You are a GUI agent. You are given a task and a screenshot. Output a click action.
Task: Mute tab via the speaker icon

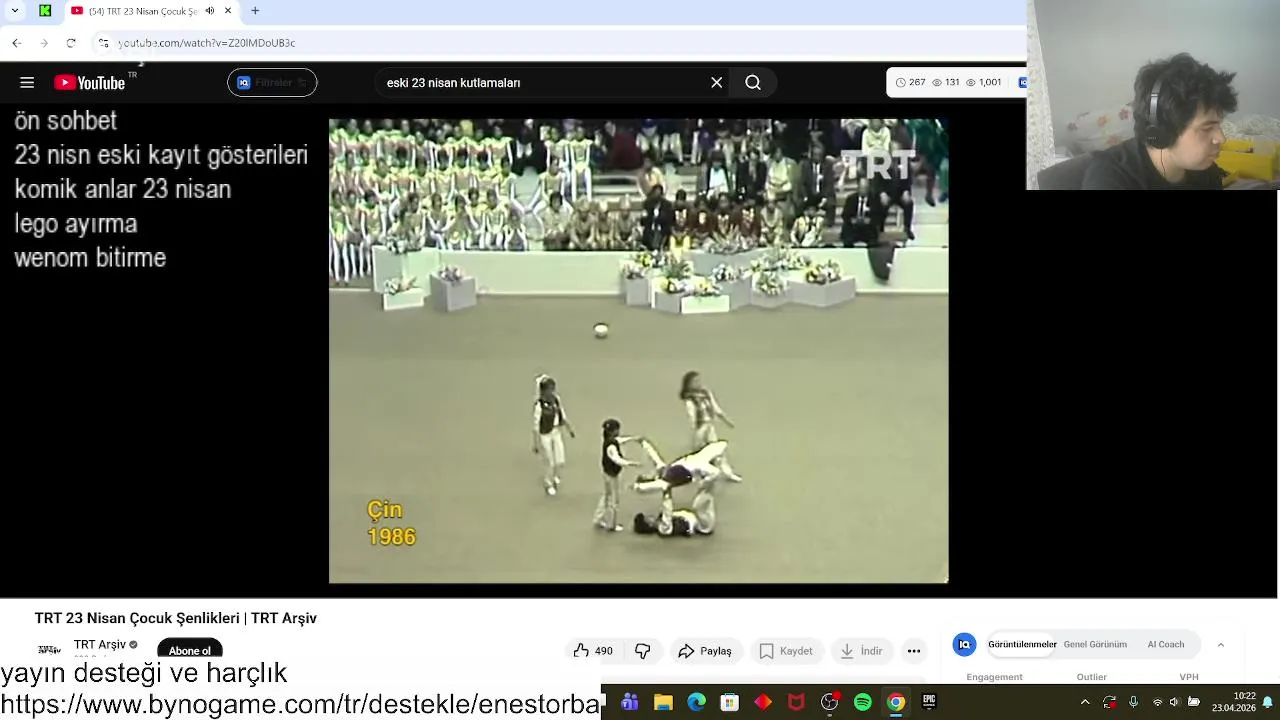[210, 11]
